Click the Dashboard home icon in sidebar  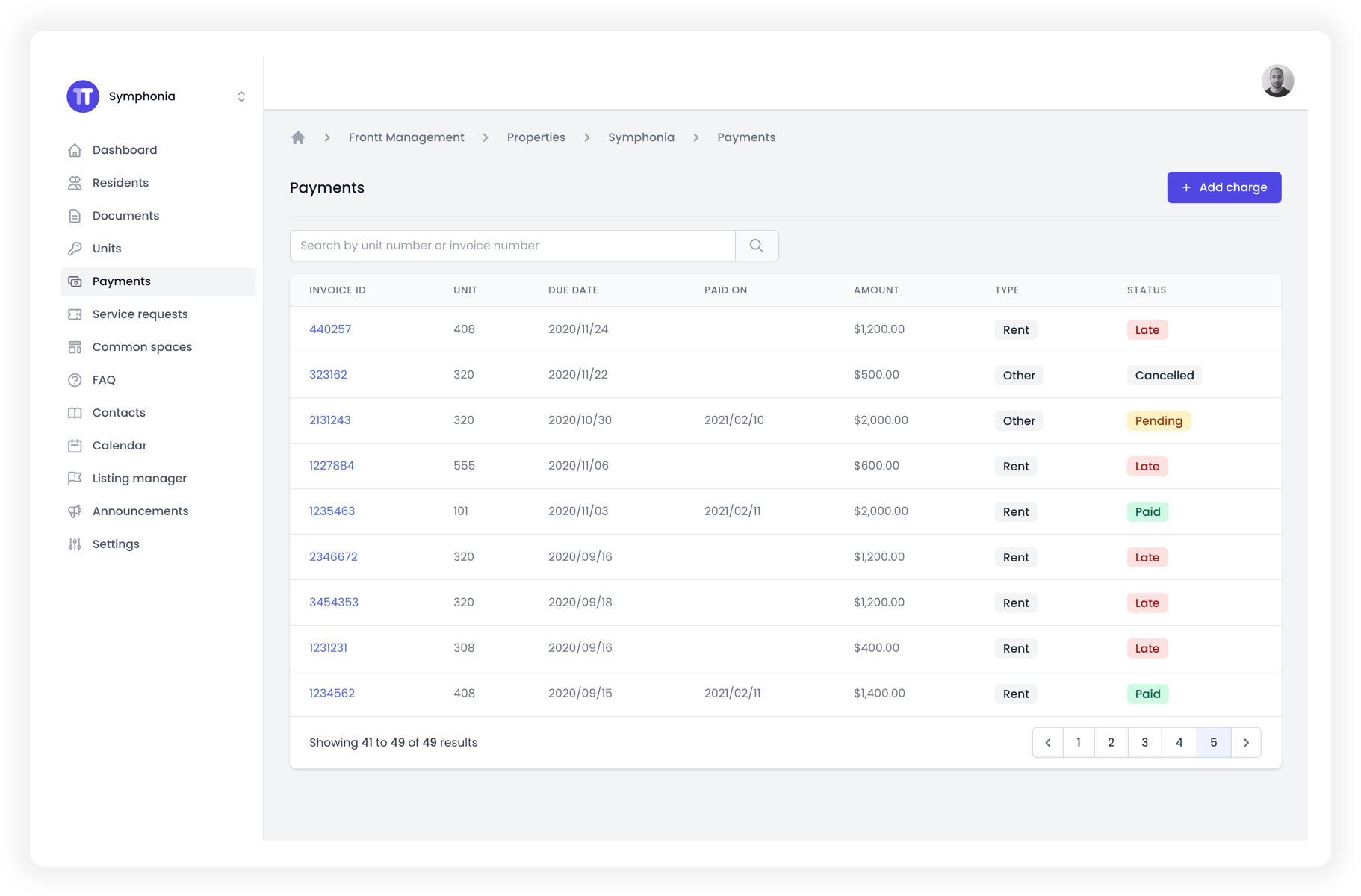(75, 150)
